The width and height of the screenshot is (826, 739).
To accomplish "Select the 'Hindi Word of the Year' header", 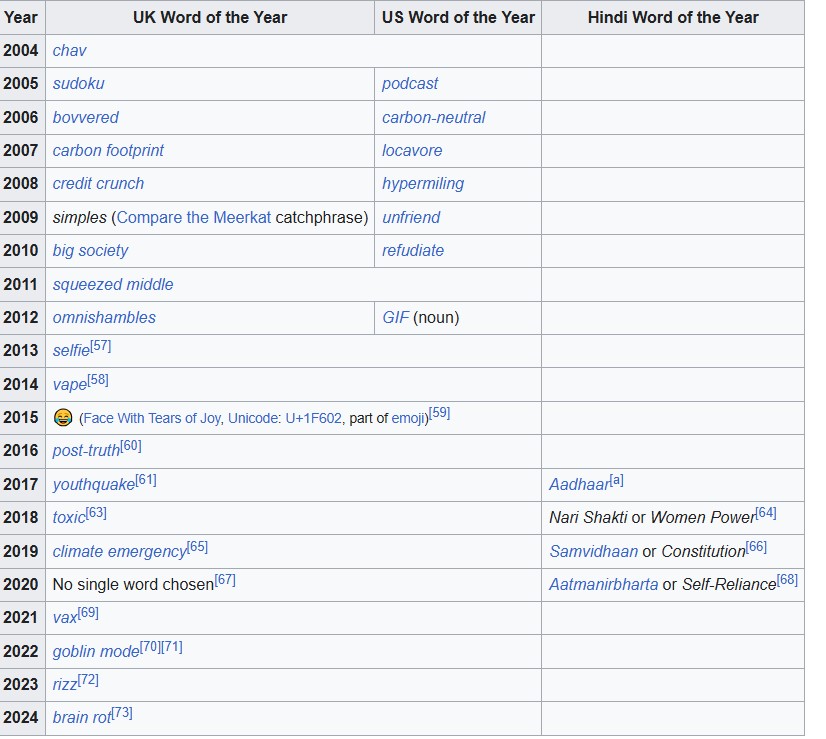I will 673,17.
